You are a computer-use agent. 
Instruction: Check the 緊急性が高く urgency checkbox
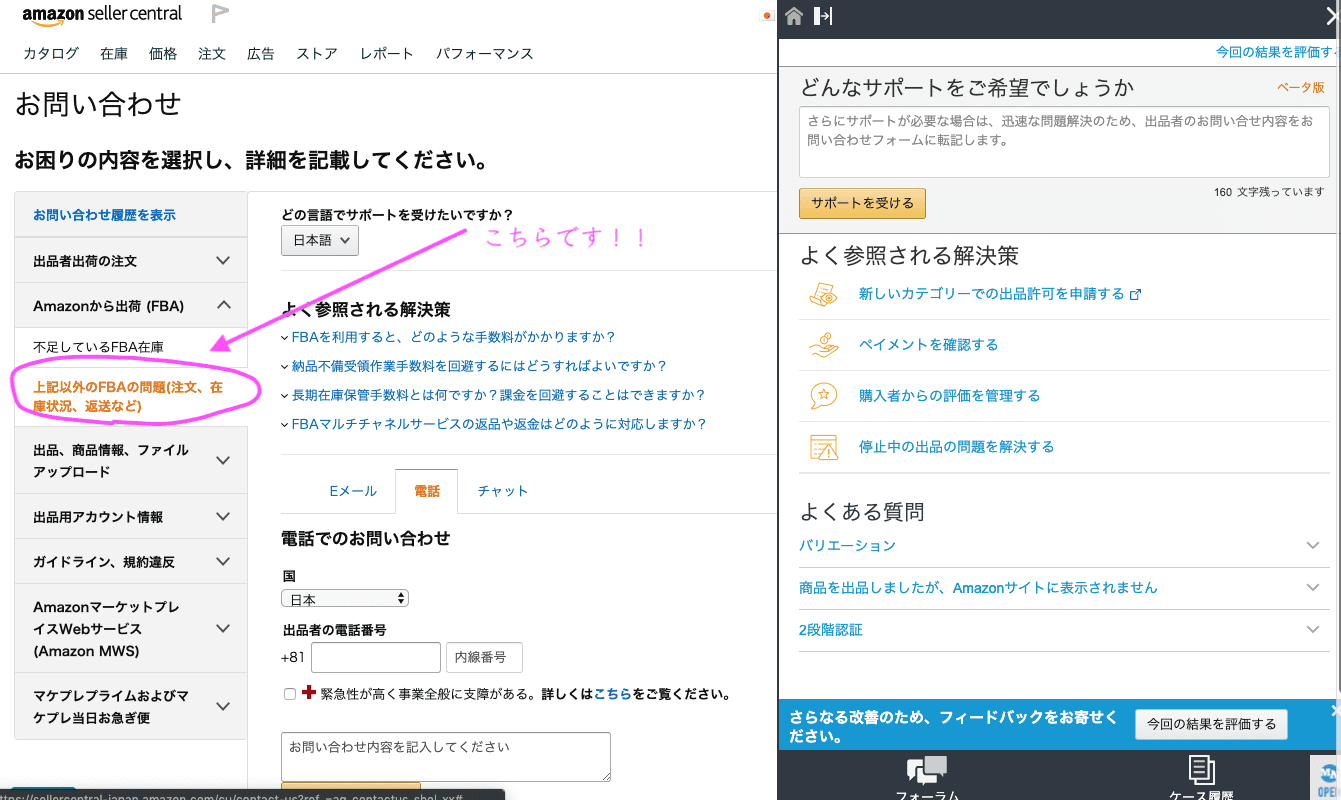pyautogui.click(x=290, y=694)
